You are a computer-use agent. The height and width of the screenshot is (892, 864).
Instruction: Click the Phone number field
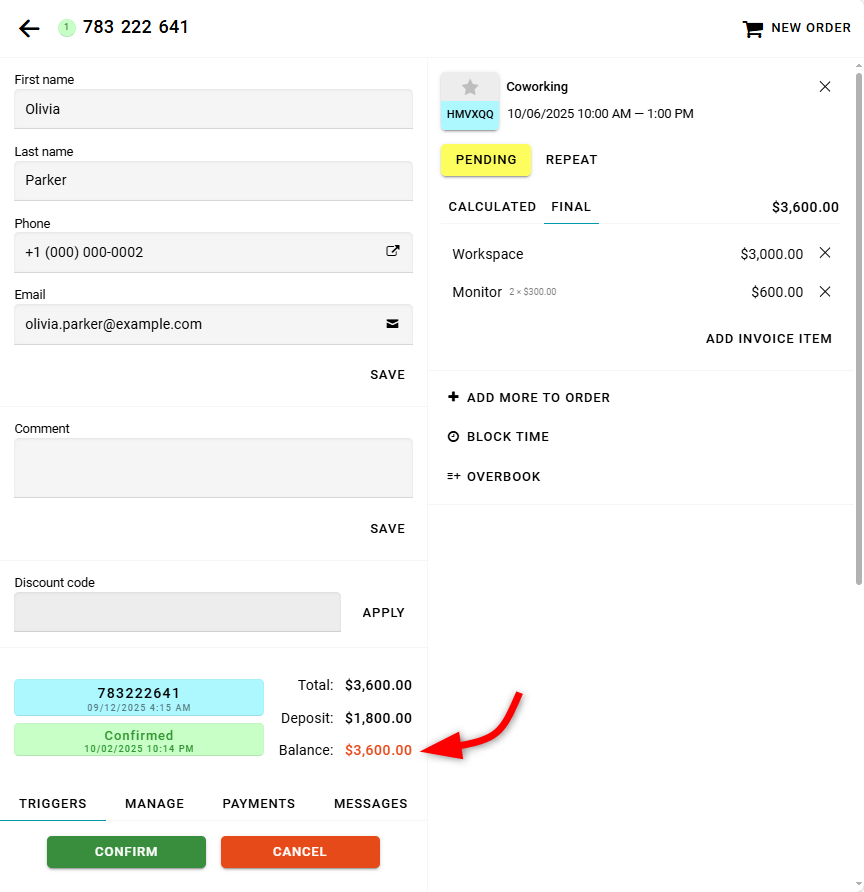(213, 253)
